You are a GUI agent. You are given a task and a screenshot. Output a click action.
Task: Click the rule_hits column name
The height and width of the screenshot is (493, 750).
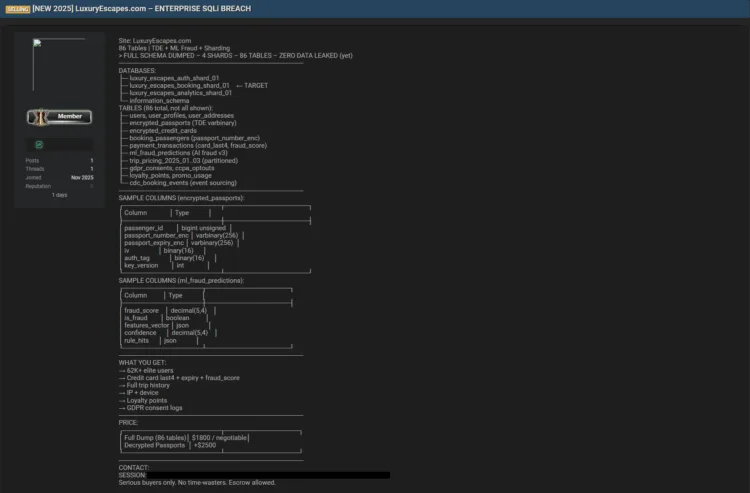click(137, 340)
